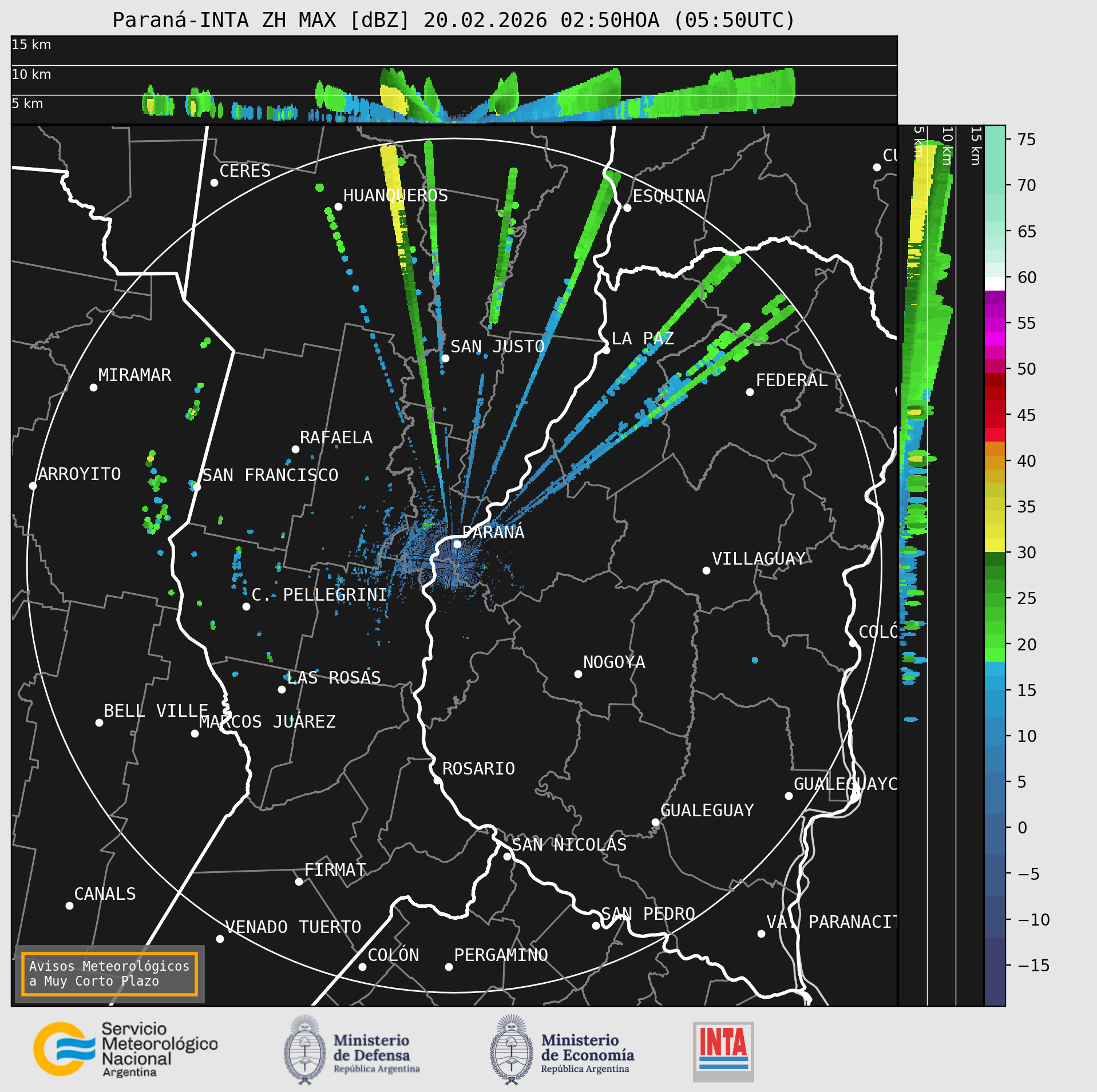The width and height of the screenshot is (1097, 1092).
Task: Click the Esquina city marker
Action: pos(627,208)
